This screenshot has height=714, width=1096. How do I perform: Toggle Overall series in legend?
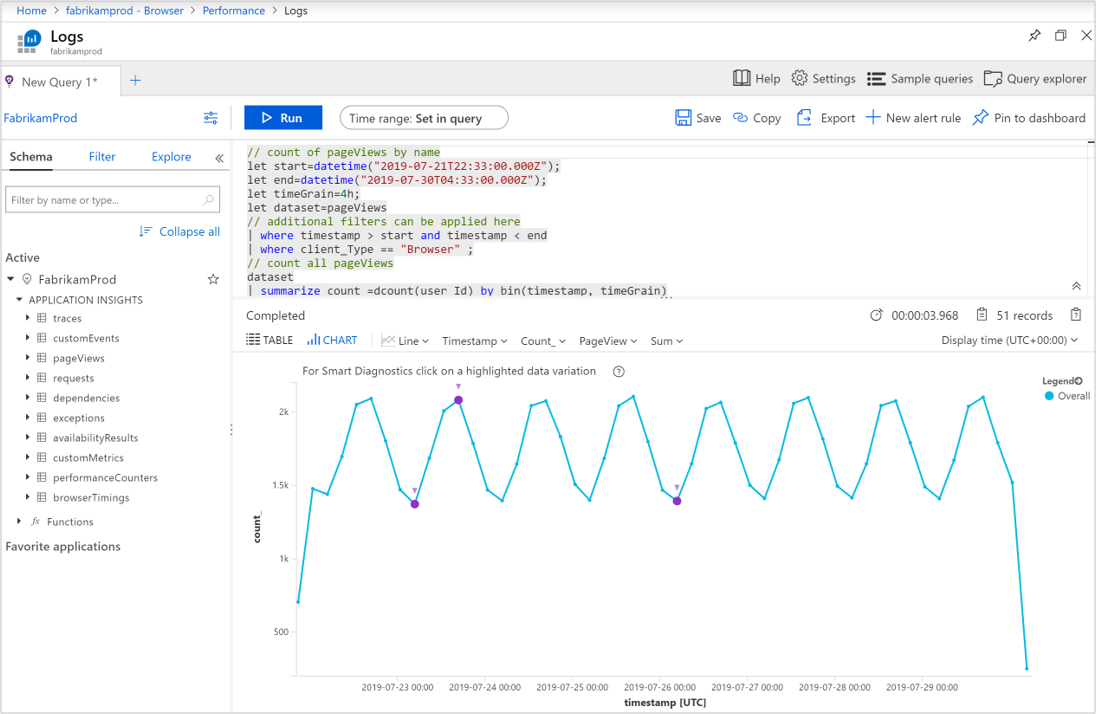pos(1067,396)
